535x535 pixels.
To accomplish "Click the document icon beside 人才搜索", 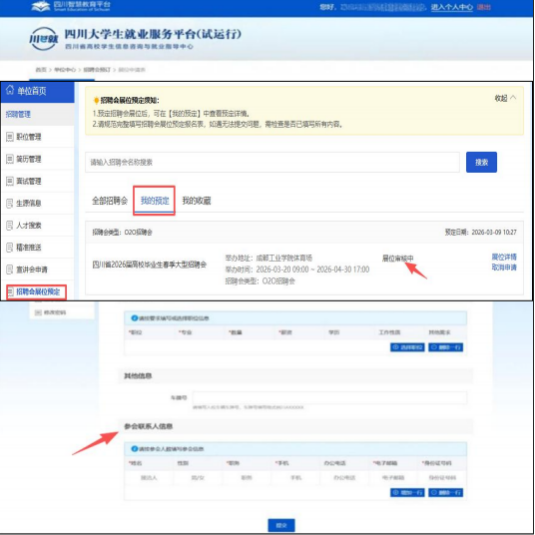I will click(x=10, y=225).
